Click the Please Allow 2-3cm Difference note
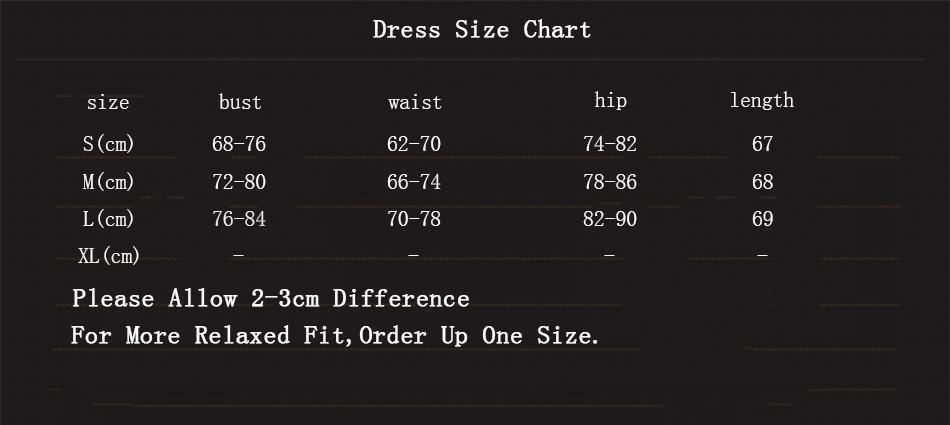Screen dimensions: 950x425 pyautogui.click(x=271, y=299)
